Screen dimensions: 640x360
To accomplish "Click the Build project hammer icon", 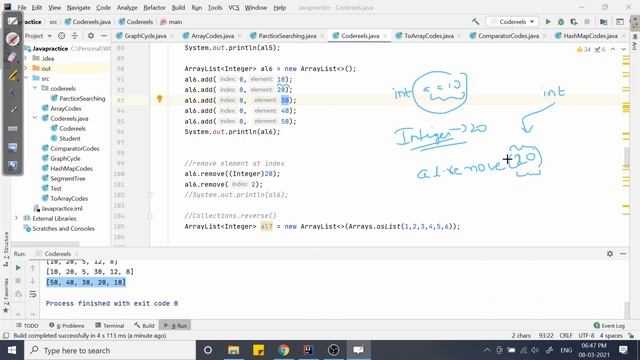I will tap(476, 22).
